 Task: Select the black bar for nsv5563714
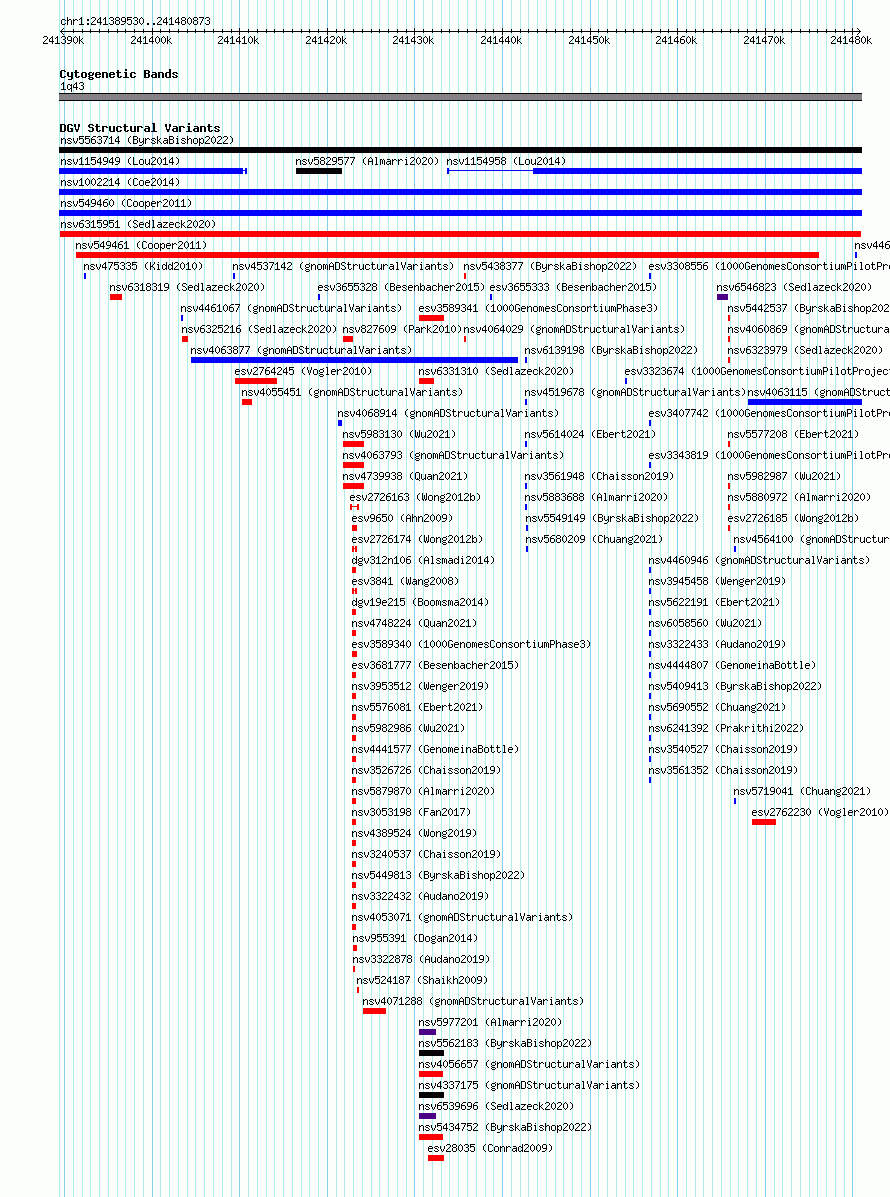pyautogui.click(x=460, y=150)
